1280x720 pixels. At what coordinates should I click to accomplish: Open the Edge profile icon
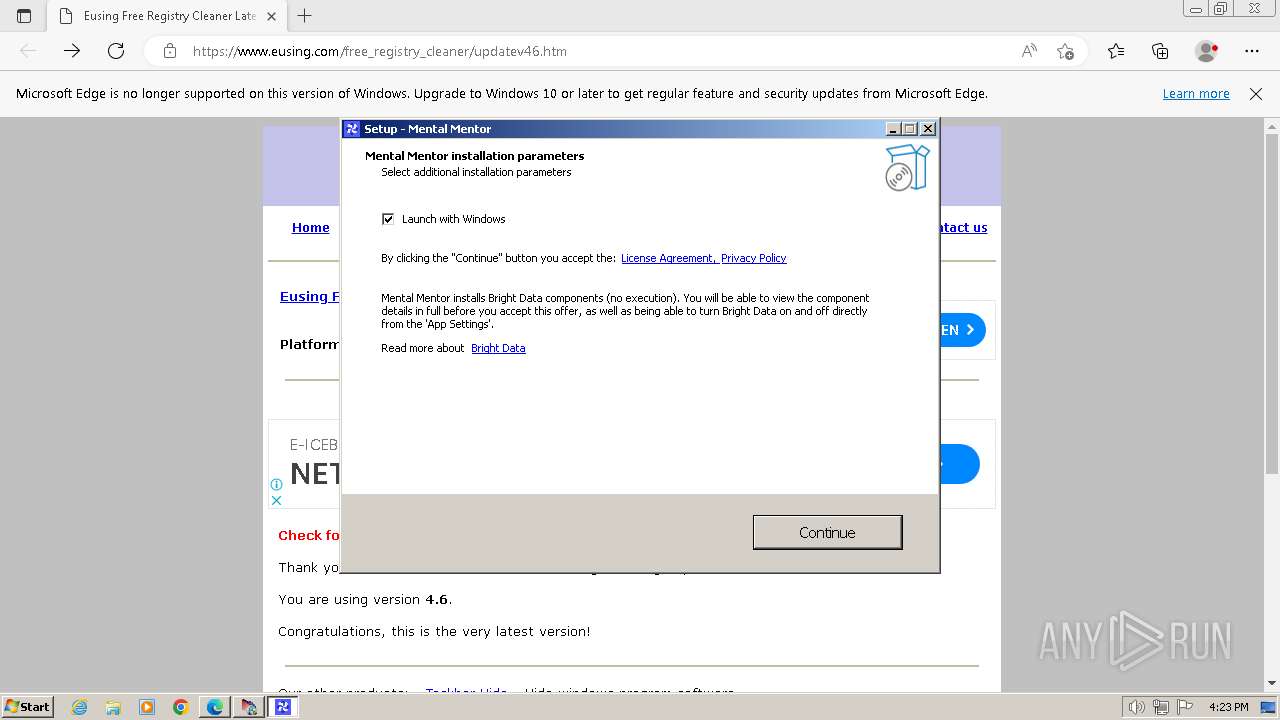point(1206,51)
